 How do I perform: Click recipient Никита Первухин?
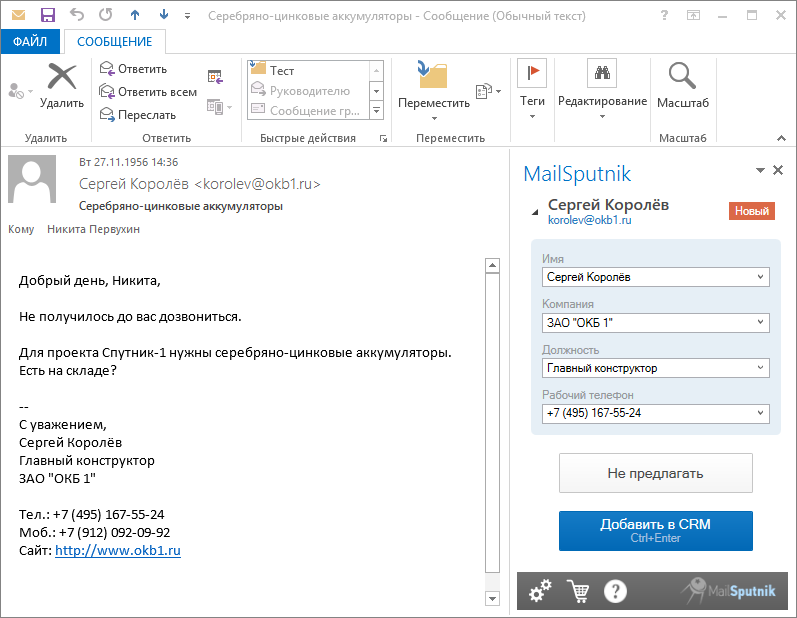point(94,229)
